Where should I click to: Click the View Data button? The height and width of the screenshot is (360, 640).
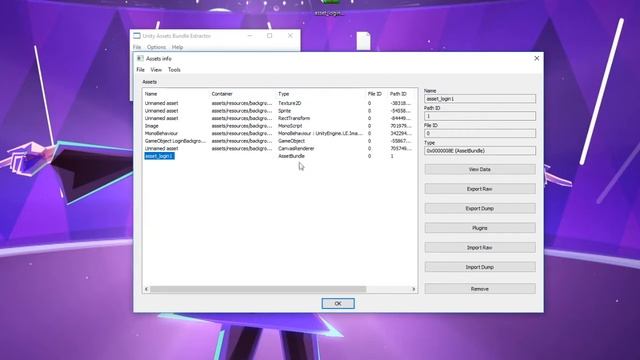(480, 169)
